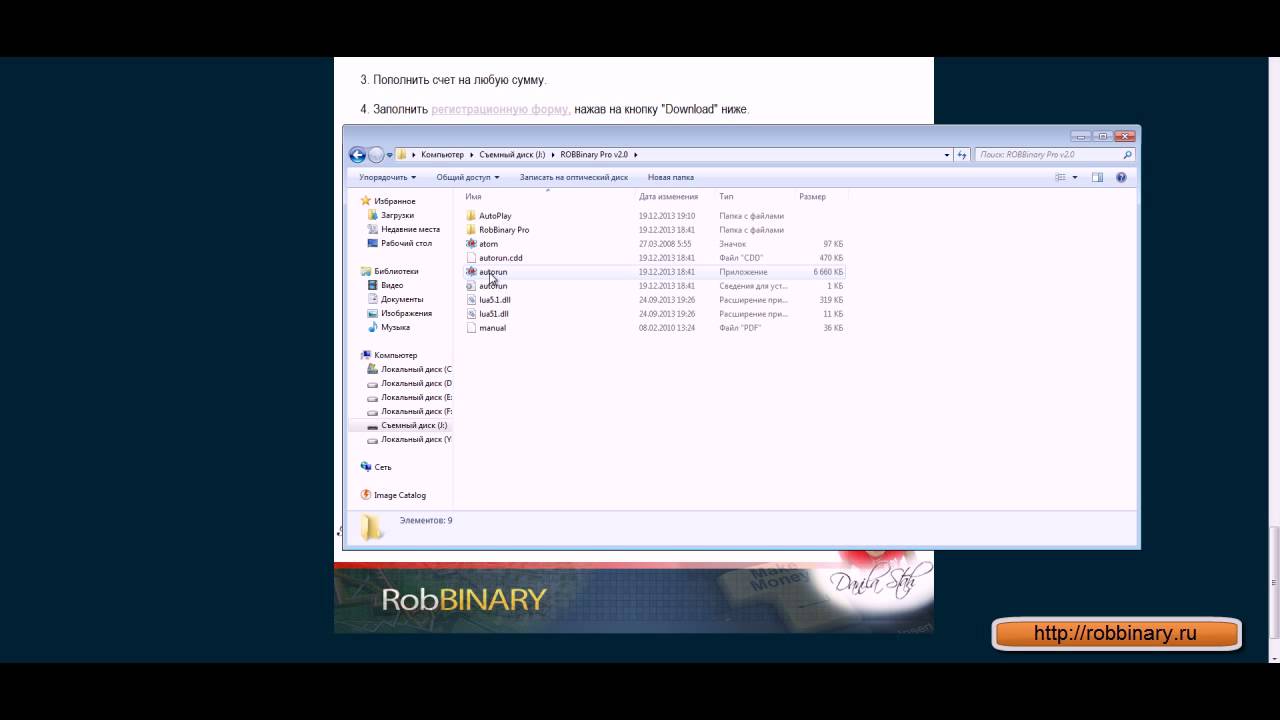The height and width of the screenshot is (720, 1280).
Task: Select Локальный диск (C:) in the tree
Action: click(x=416, y=369)
